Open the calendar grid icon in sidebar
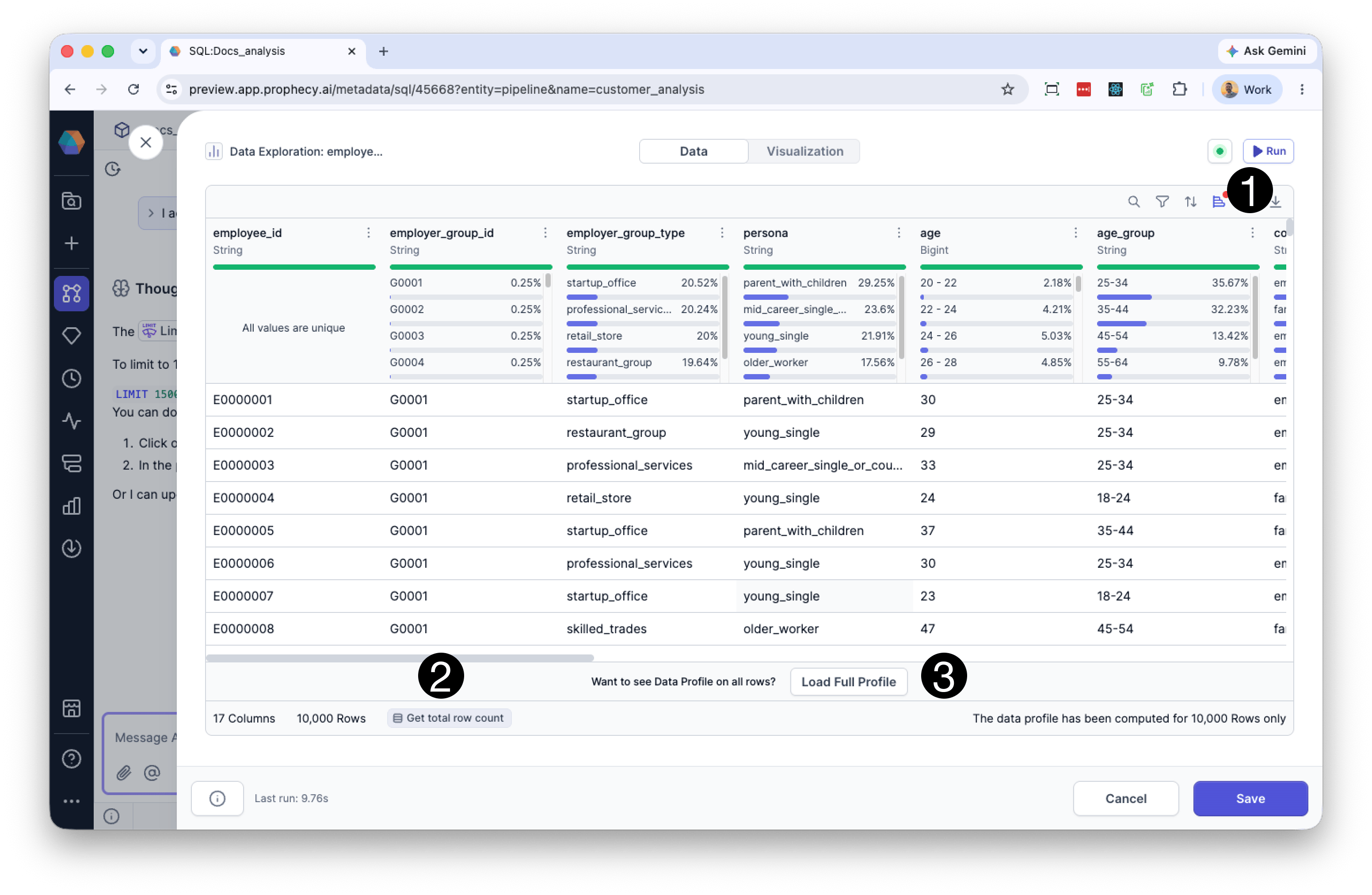1372x895 pixels. coord(72,708)
